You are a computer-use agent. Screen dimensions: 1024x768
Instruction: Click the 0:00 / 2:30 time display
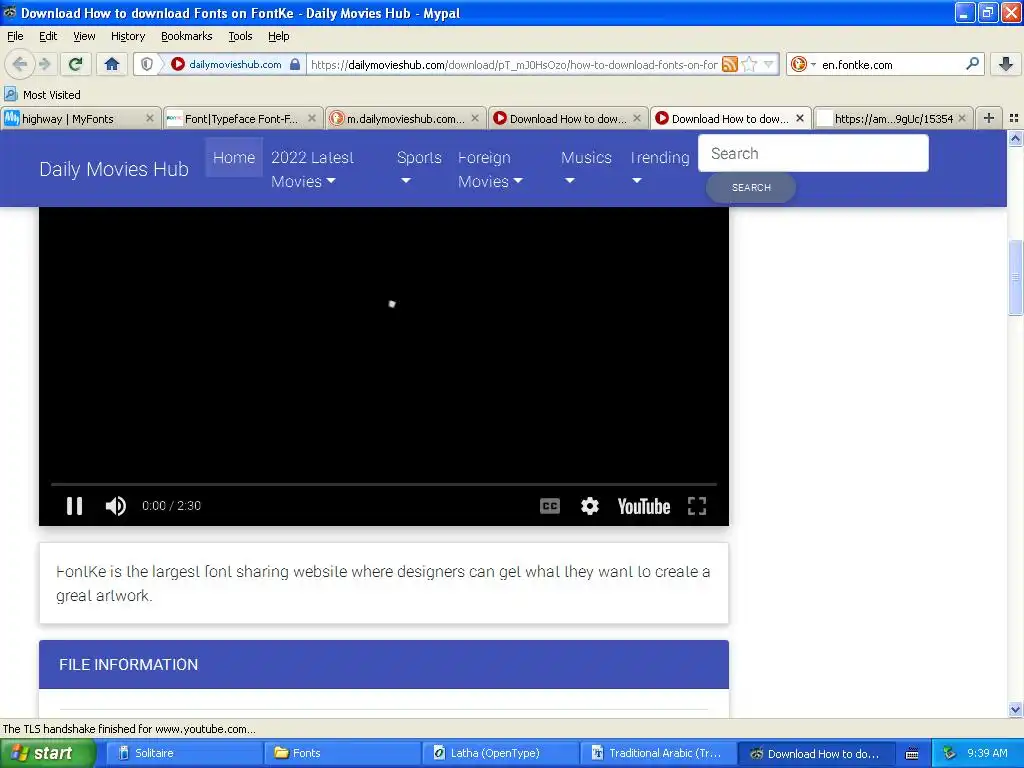pyautogui.click(x=171, y=506)
